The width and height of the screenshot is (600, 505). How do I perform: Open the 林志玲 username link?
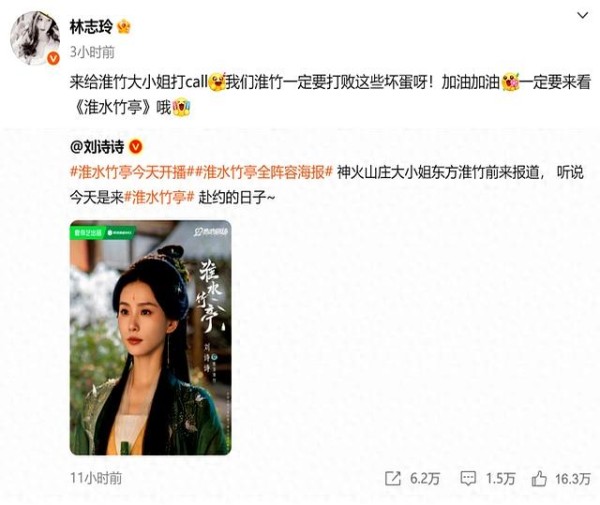(91, 27)
